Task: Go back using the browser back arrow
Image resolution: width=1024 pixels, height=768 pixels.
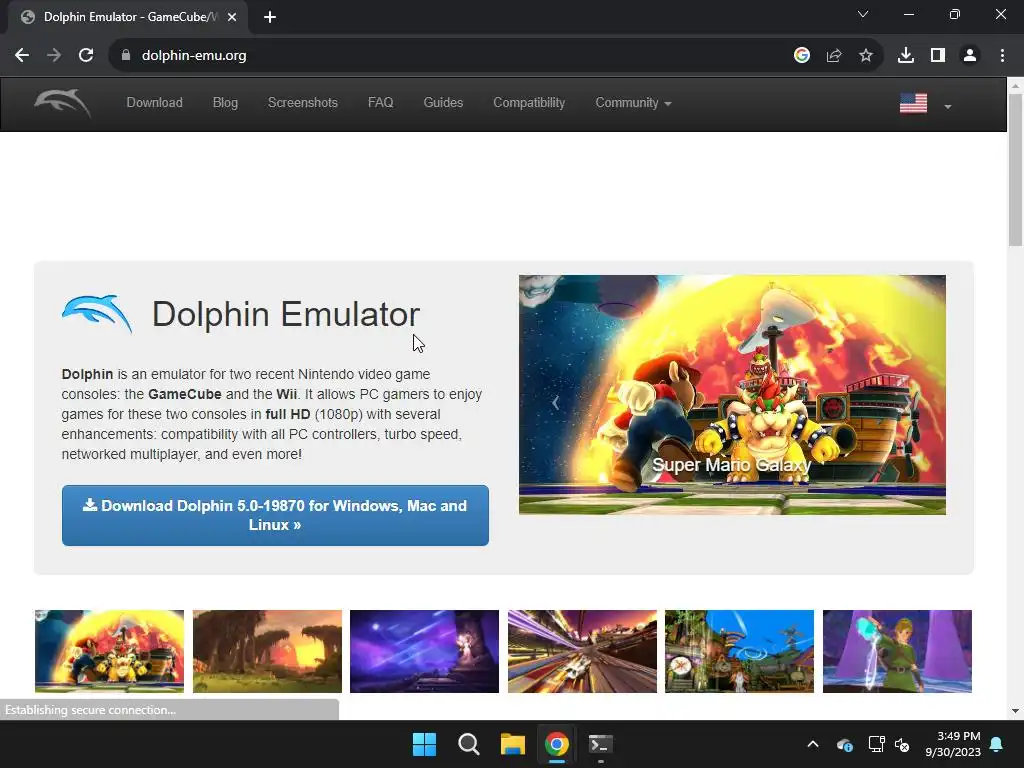Action: point(22,56)
